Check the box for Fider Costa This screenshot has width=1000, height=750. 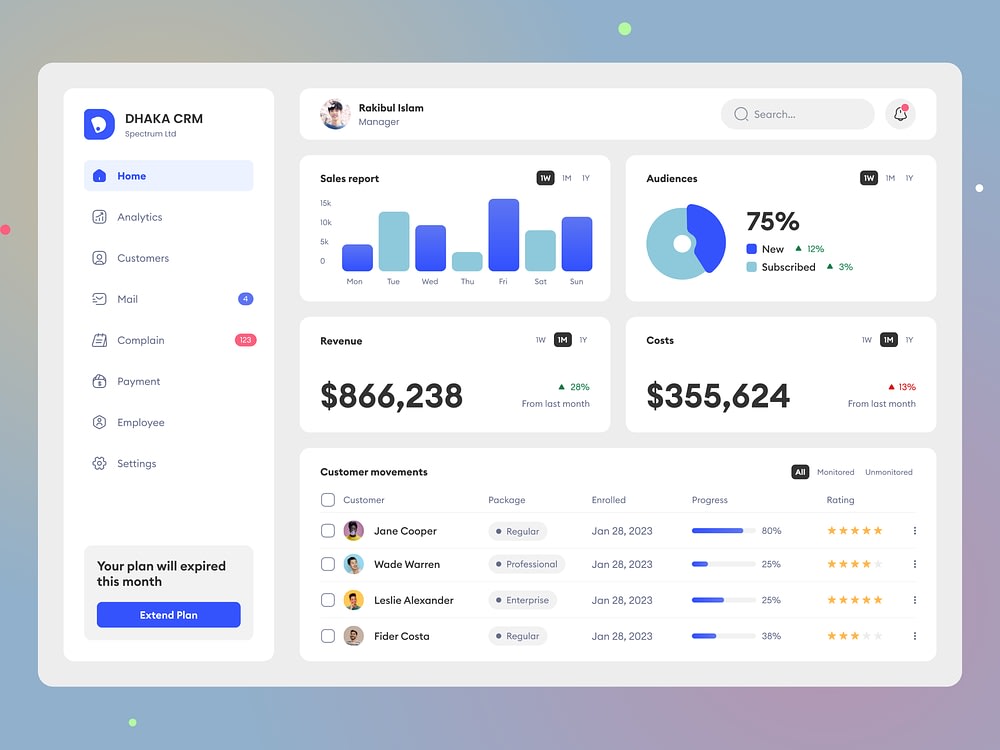pos(328,636)
